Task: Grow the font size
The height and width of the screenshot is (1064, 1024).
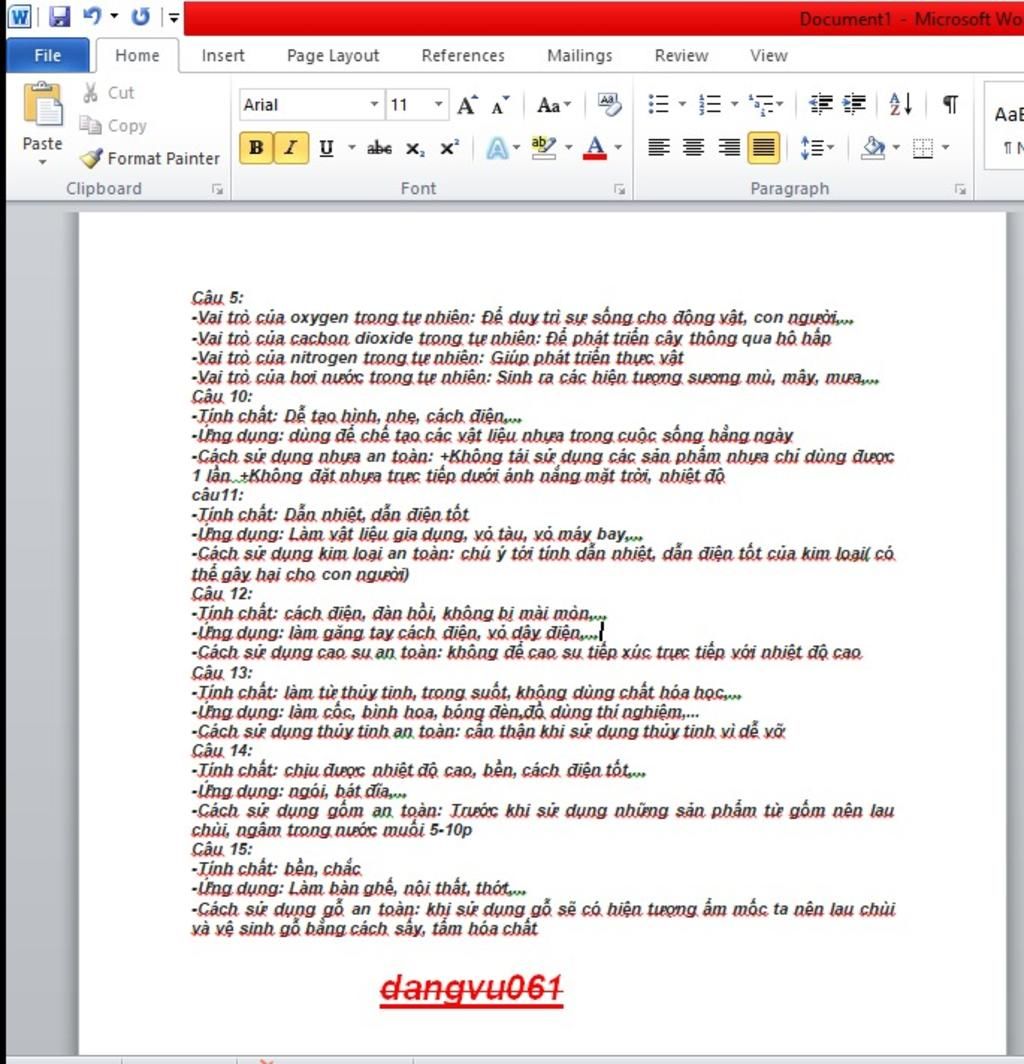Action: pos(468,104)
